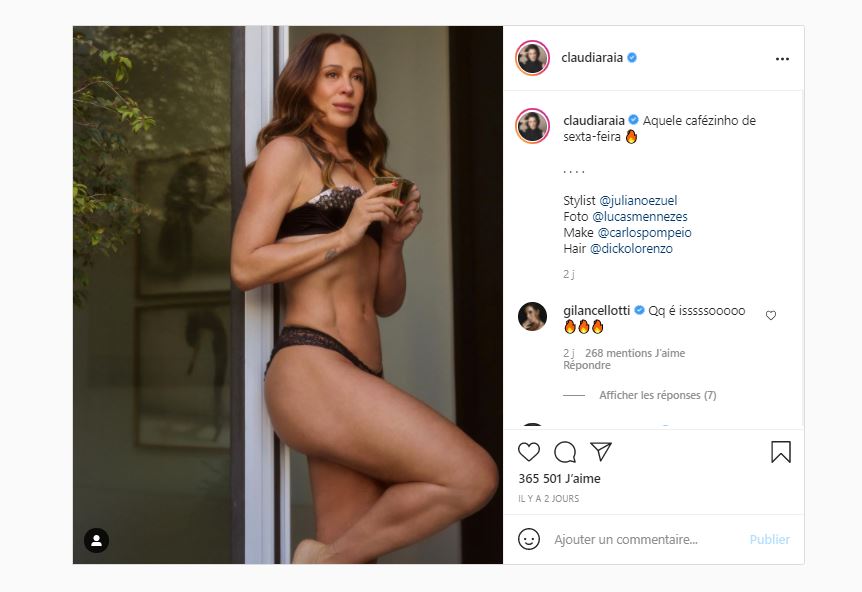Open the @julianoezuel stylist mention

[638, 201]
